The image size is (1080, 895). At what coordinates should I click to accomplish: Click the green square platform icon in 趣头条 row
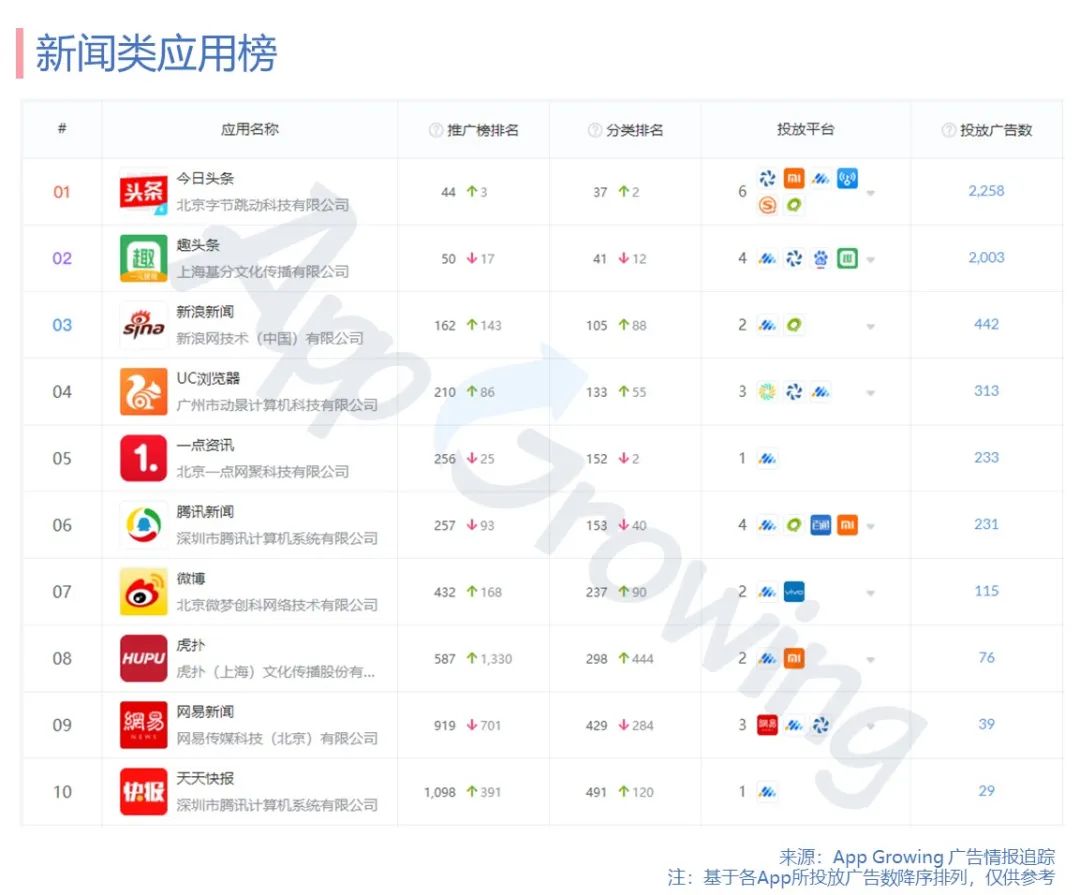(x=847, y=258)
